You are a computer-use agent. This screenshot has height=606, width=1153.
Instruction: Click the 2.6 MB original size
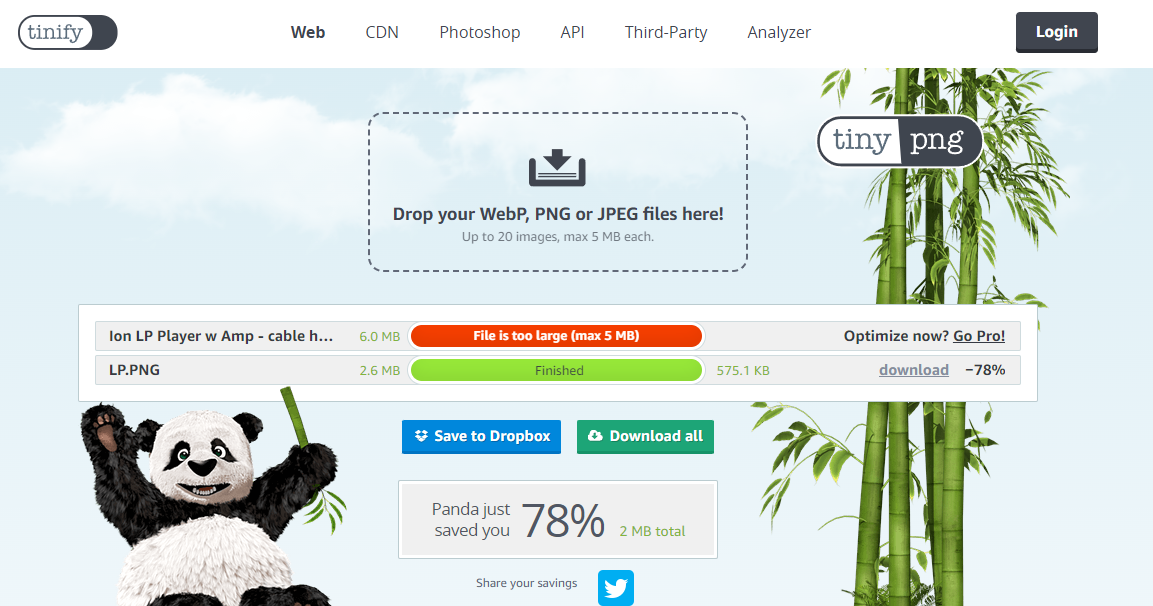click(379, 371)
